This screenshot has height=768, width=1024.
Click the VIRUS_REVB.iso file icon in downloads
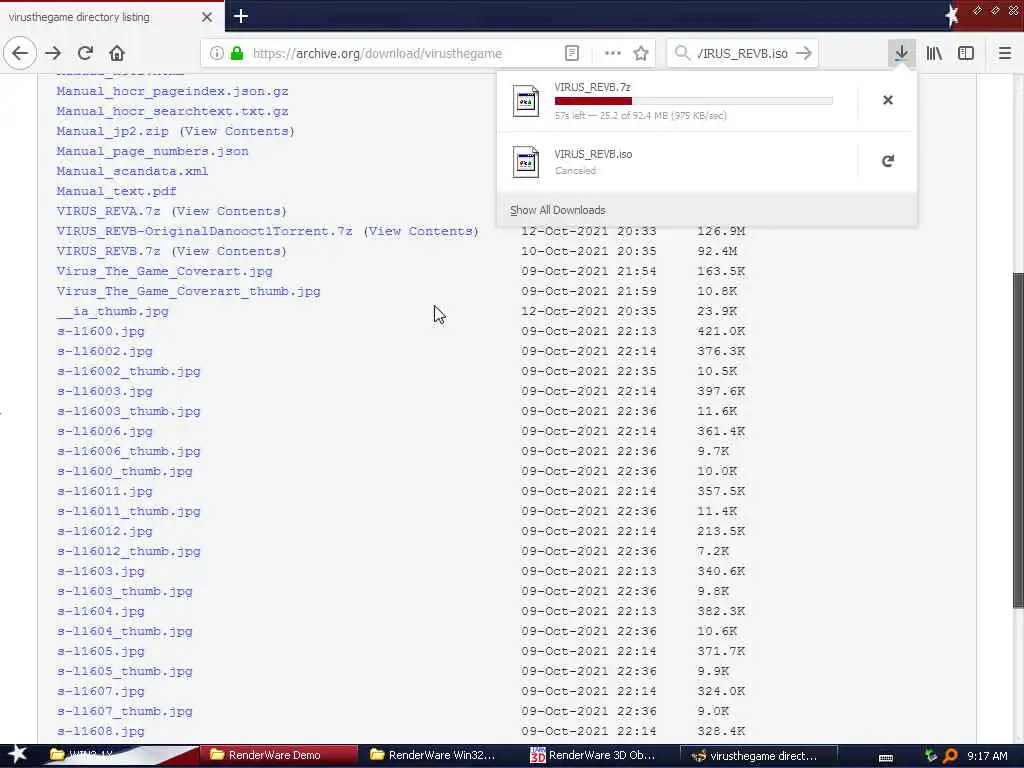(x=526, y=162)
